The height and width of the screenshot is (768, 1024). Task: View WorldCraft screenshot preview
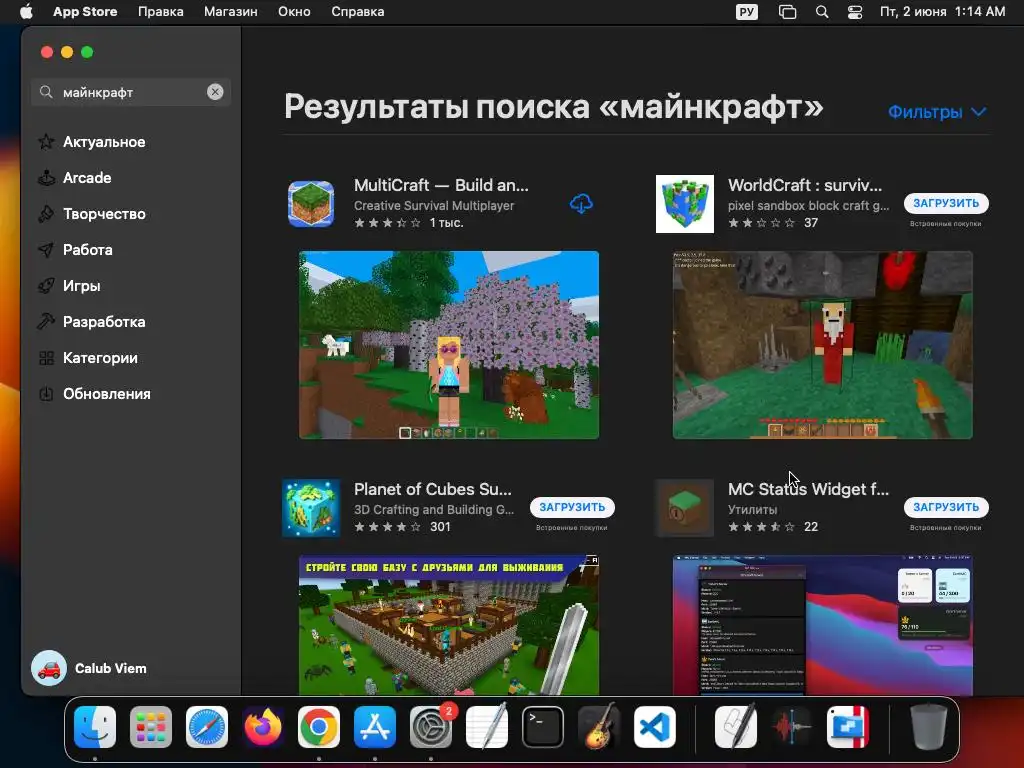[822, 345]
